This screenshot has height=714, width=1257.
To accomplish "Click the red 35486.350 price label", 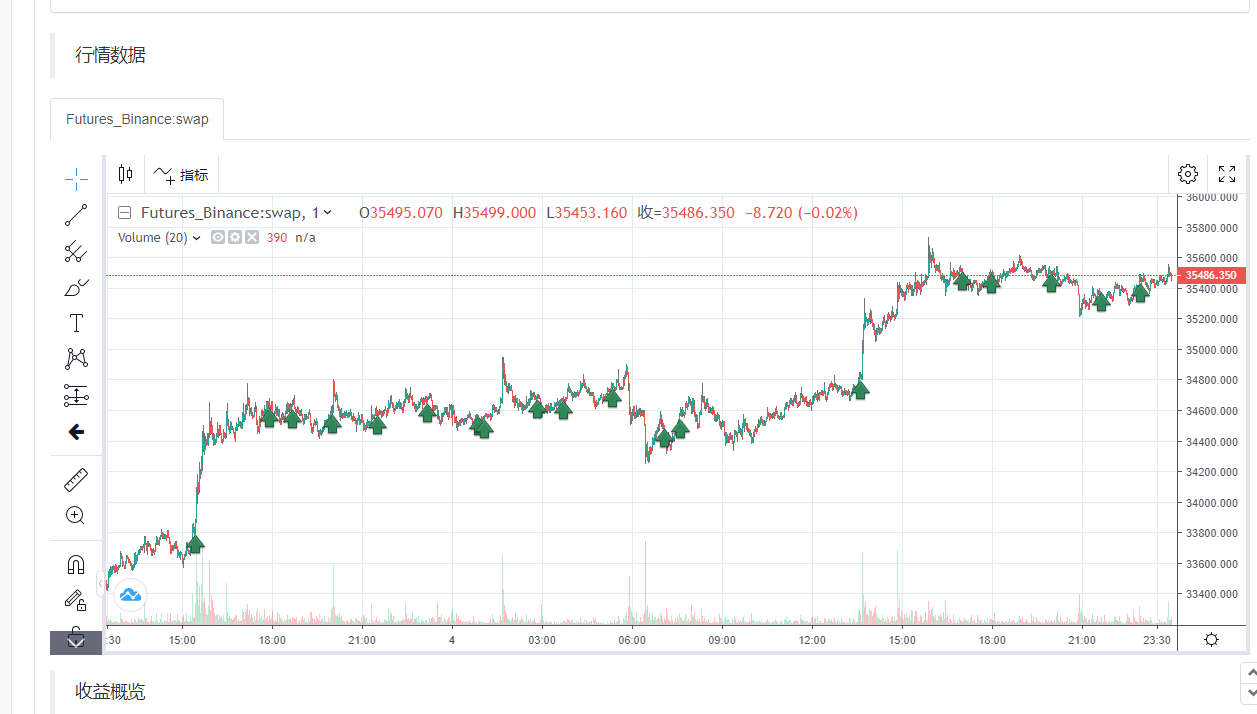I will tap(1211, 275).
